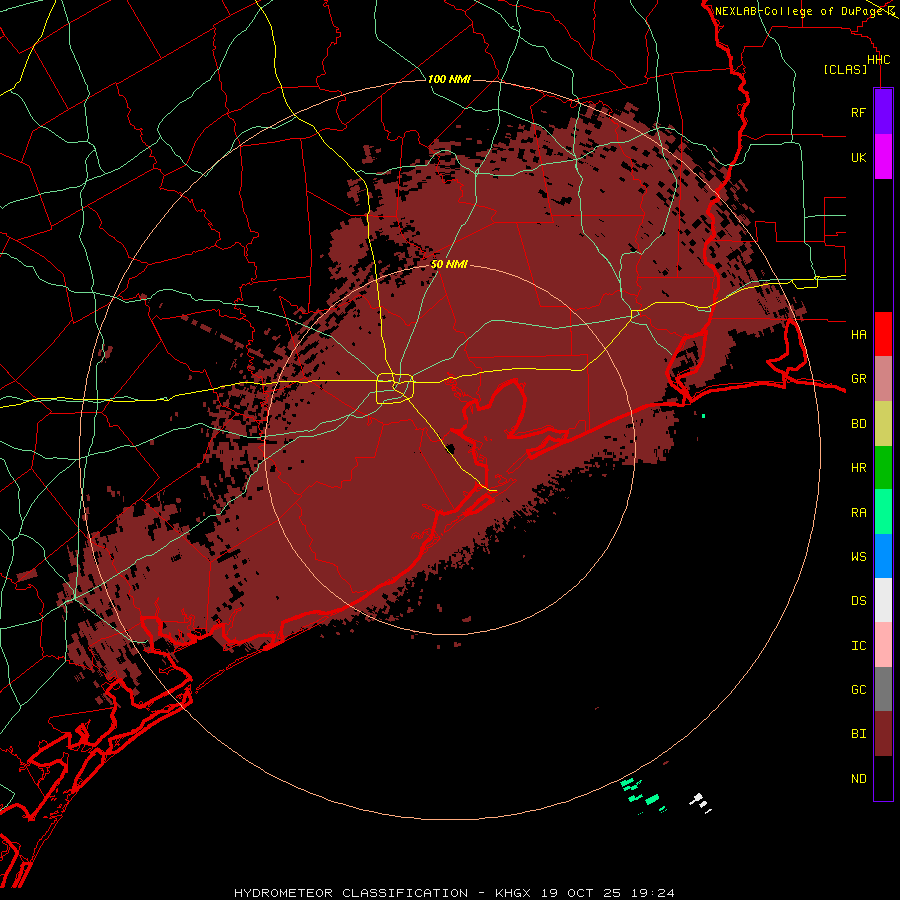Viewport: 900px width, 900px height.
Task: Click the WS legend label
Action: [x=858, y=557]
